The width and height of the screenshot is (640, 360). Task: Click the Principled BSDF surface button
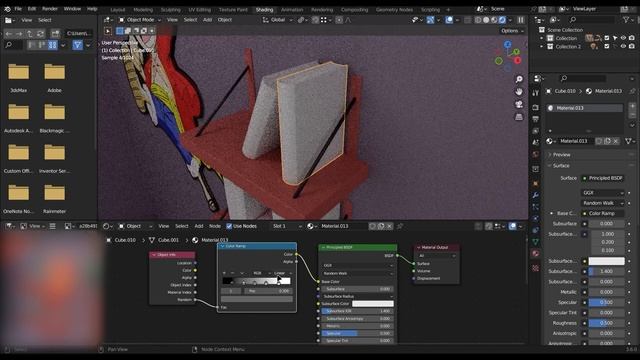click(x=602, y=178)
